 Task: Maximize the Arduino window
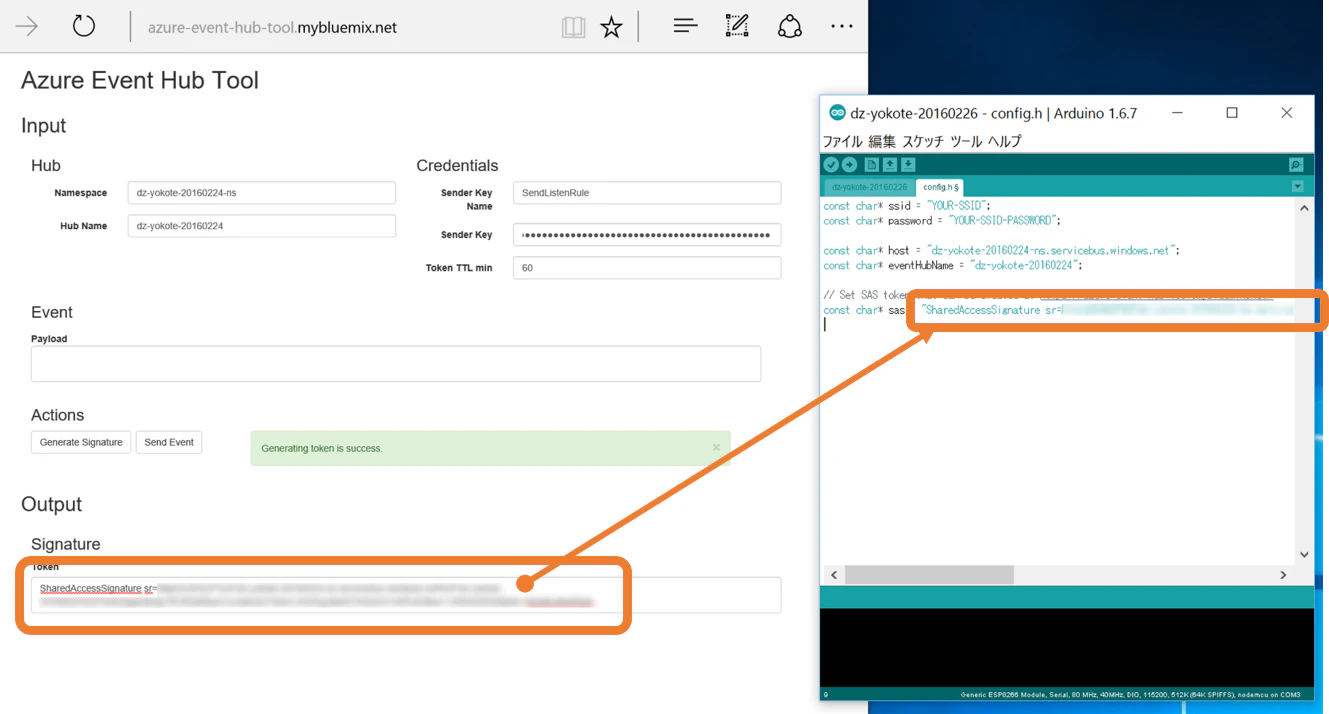pos(1232,113)
